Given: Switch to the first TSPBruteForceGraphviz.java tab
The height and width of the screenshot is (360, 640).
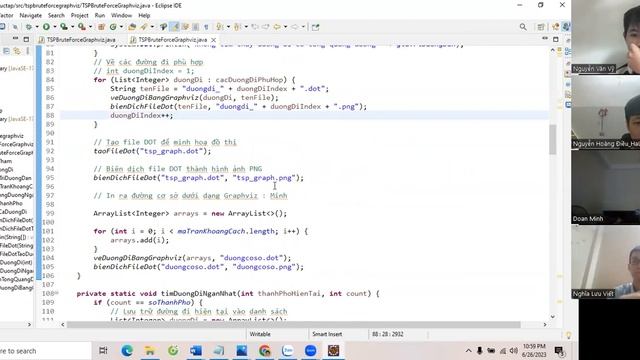Looking at the screenshot, I should pyautogui.click(x=77, y=40).
